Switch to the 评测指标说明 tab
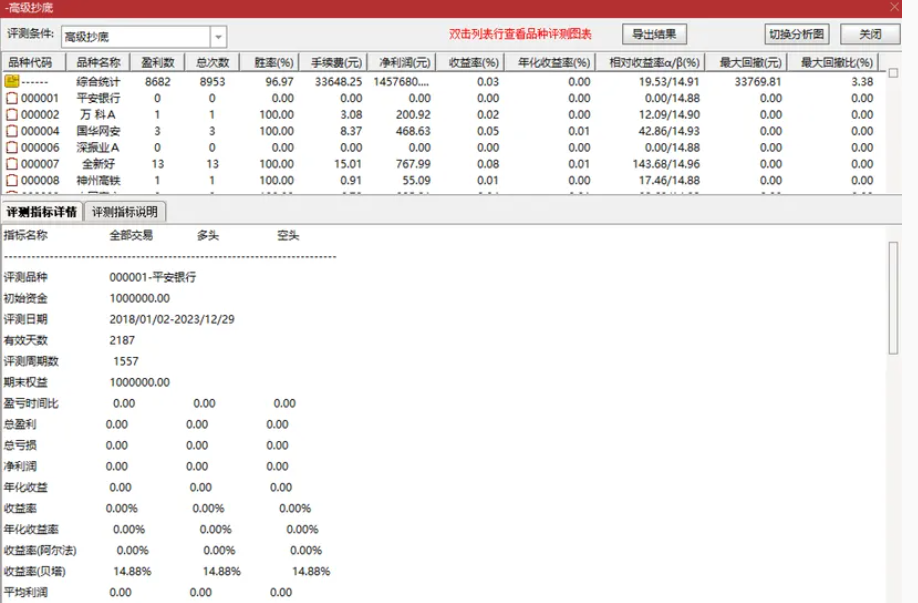918x603 pixels. click(x=127, y=211)
